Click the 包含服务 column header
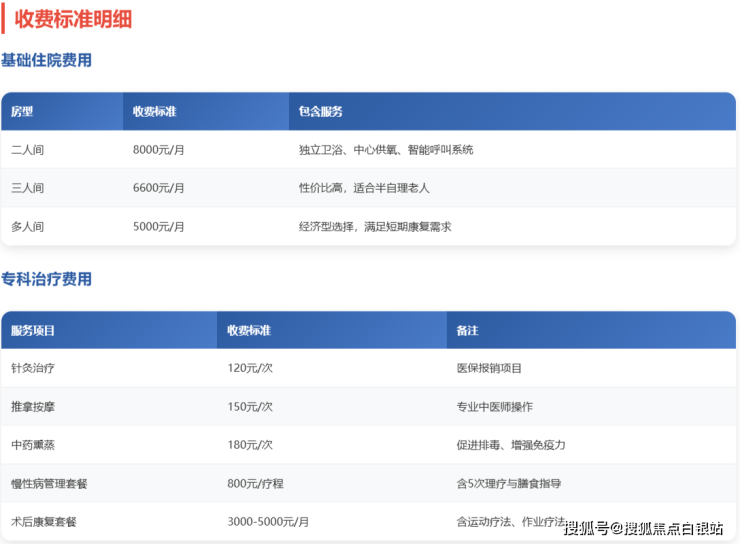The height and width of the screenshot is (544, 740). click(x=320, y=111)
